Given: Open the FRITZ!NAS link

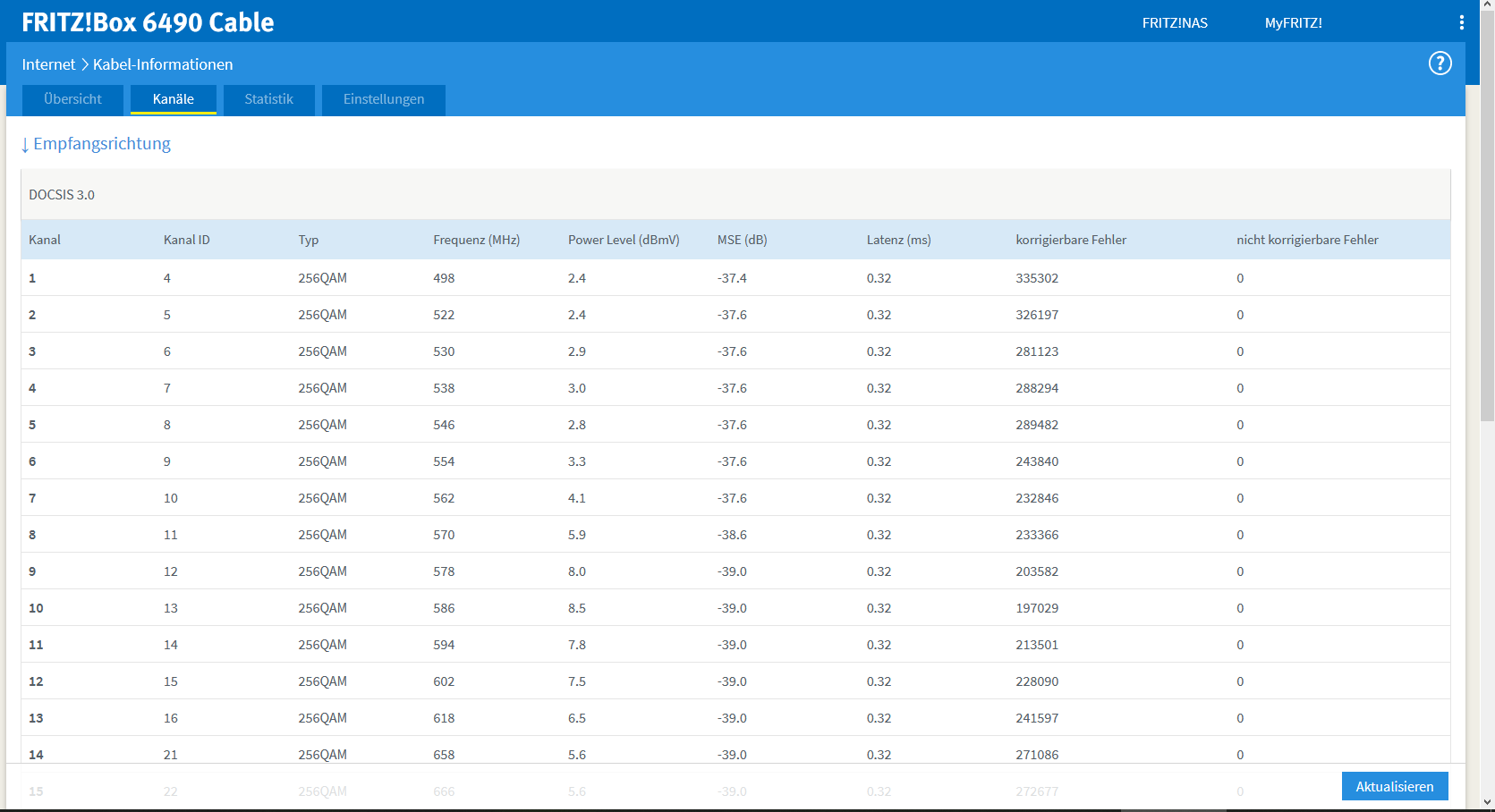Looking at the screenshot, I should pos(1175,23).
